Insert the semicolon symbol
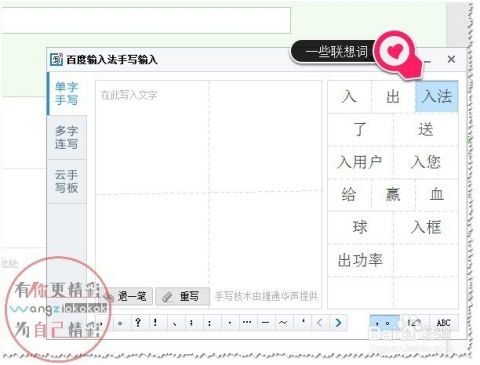The image size is (480, 365). 191,323
